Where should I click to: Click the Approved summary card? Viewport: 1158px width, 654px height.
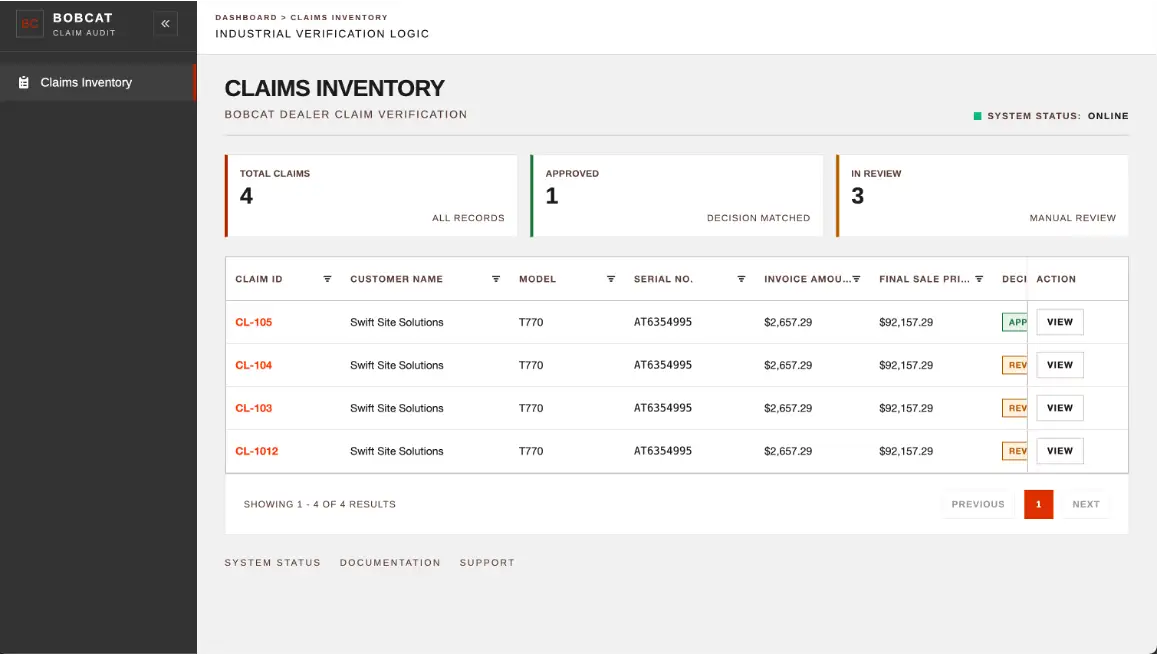pos(676,196)
